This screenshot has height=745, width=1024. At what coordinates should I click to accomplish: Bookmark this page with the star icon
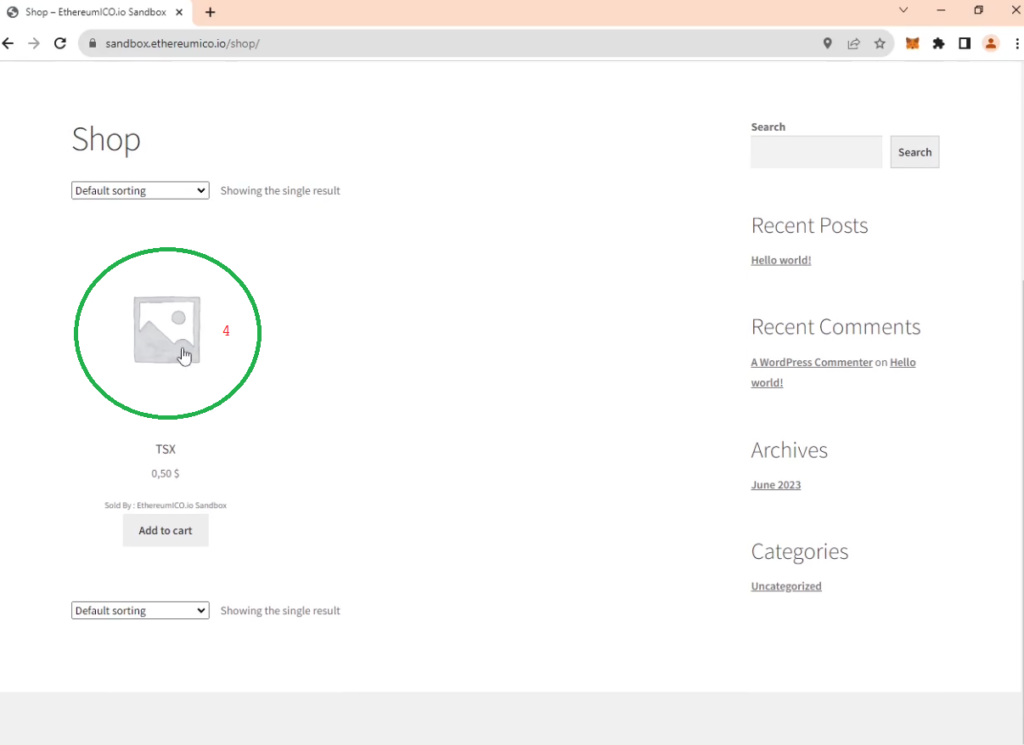pos(880,44)
